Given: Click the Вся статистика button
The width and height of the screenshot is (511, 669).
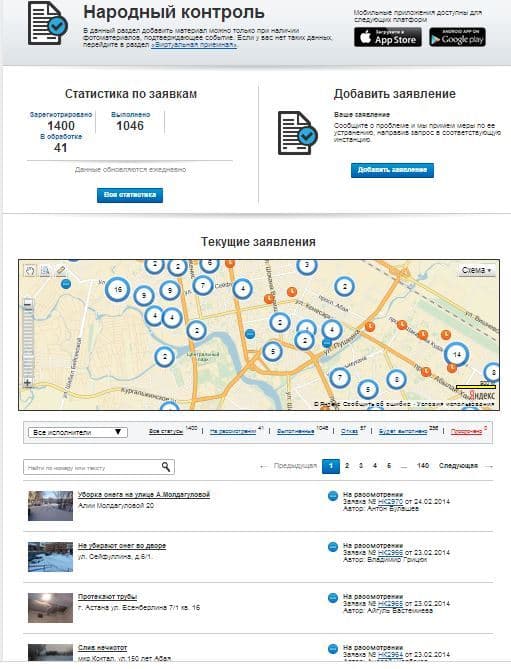Looking at the screenshot, I should click(x=130, y=195).
